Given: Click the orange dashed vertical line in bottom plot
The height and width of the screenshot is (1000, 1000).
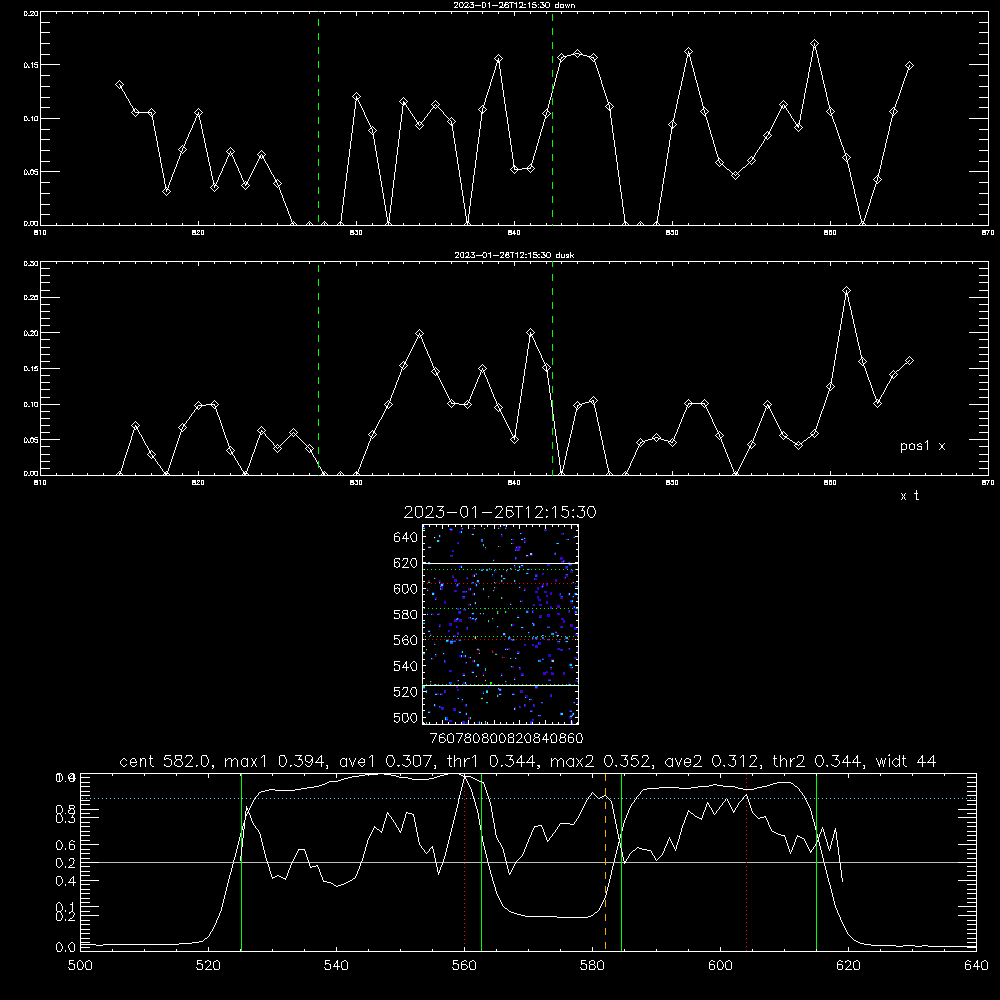Looking at the screenshot, I should tap(605, 862).
